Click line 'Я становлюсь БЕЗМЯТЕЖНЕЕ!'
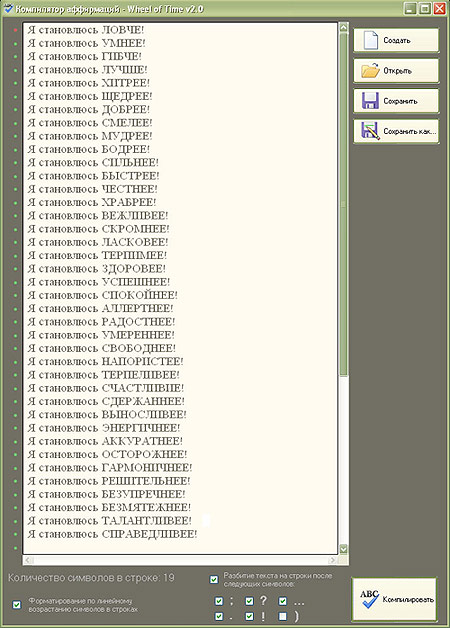450x628 pixels. point(109,507)
